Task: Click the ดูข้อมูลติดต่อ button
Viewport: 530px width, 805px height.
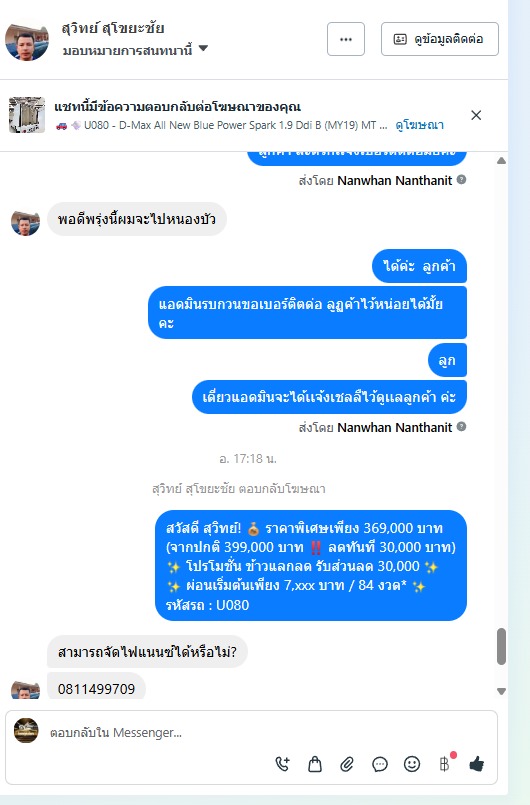Action: pyautogui.click(x=440, y=39)
